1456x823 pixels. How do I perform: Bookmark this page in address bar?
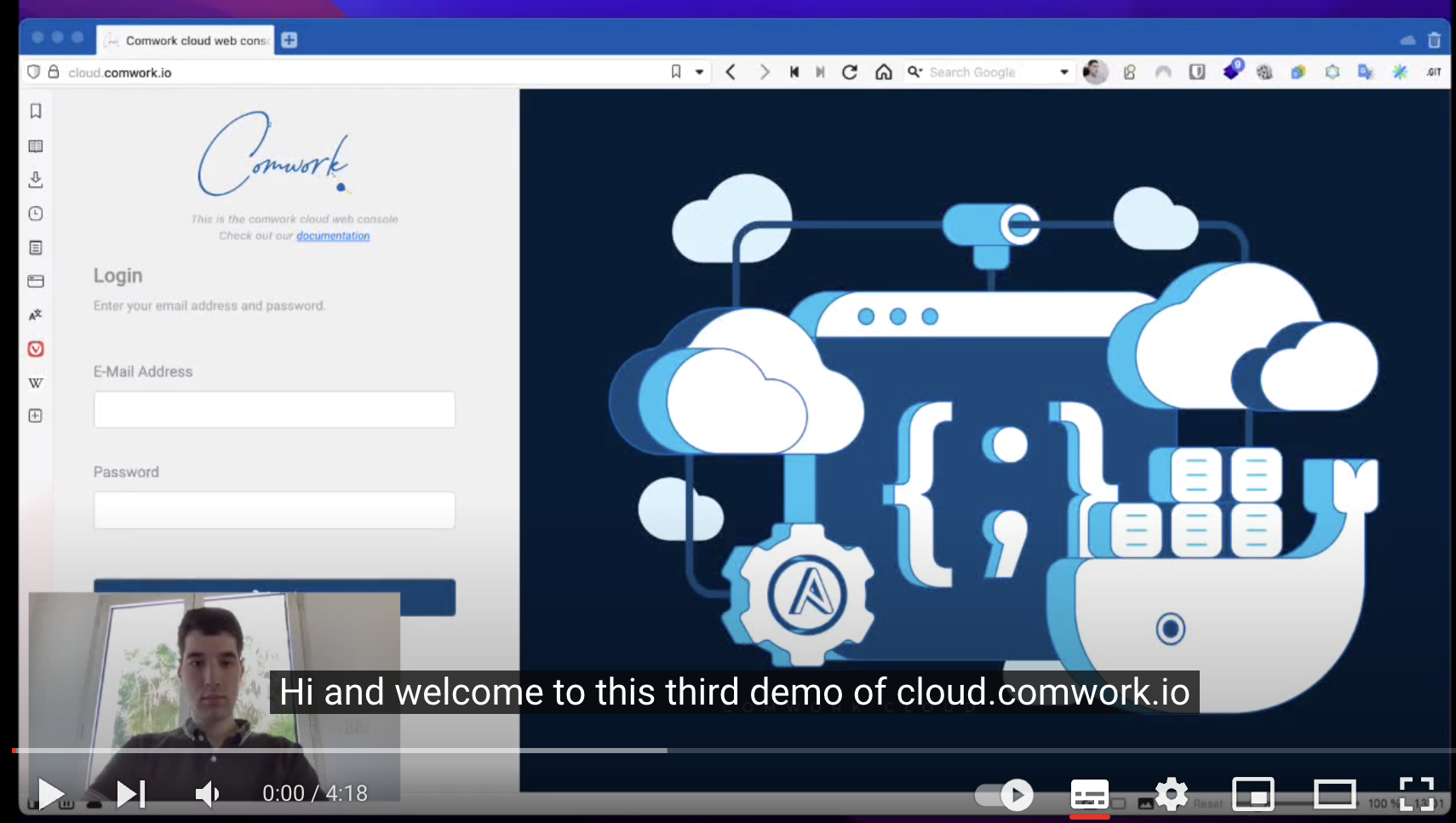tap(676, 72)
